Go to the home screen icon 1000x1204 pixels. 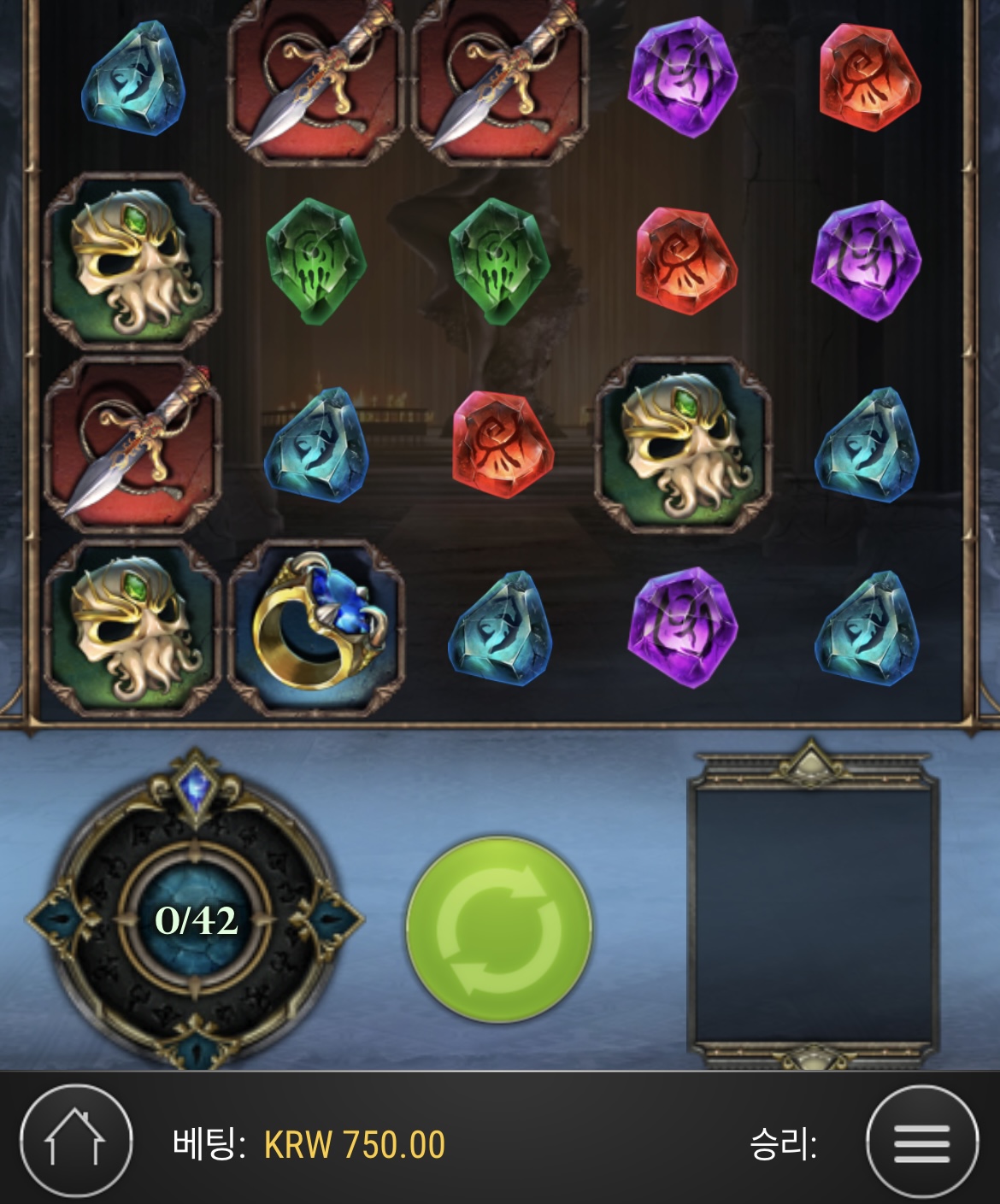[x=75, y=1141]
